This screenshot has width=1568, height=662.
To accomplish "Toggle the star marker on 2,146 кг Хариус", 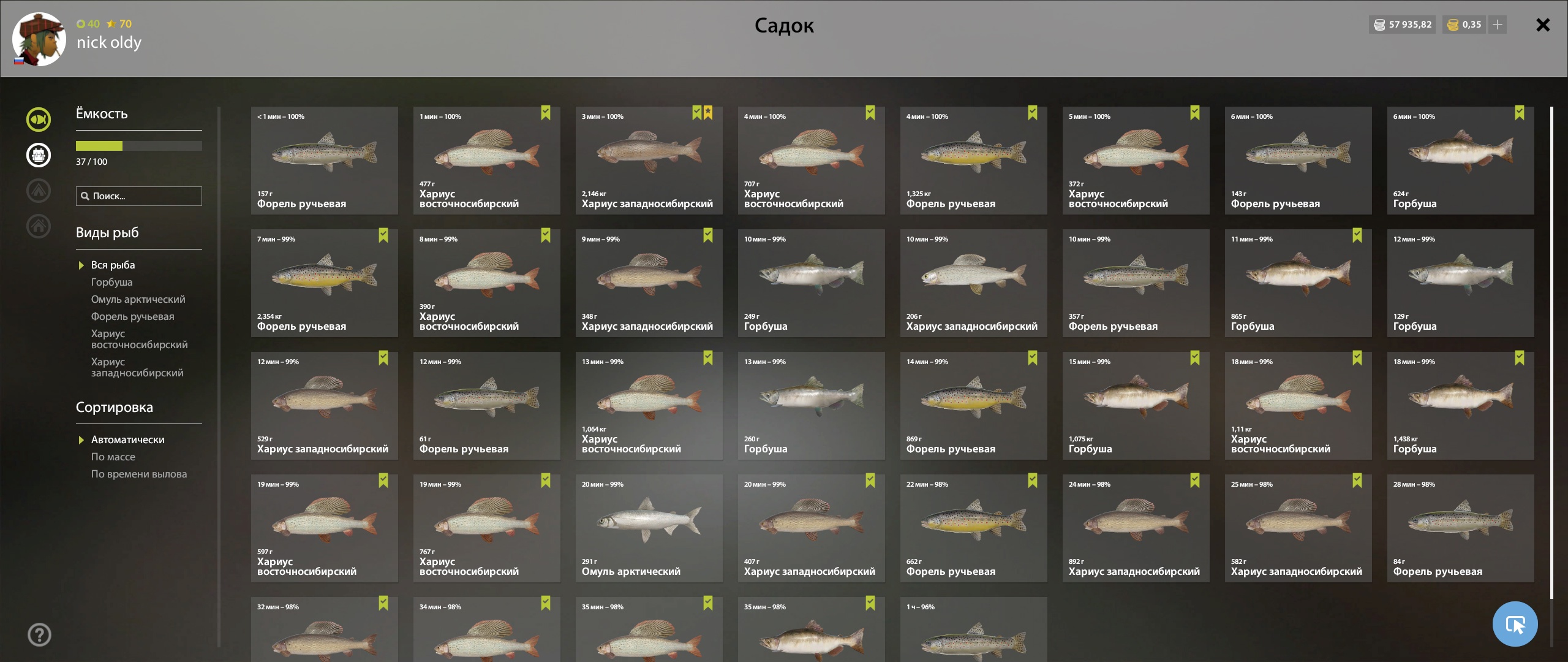I will (x=709, y=113).
